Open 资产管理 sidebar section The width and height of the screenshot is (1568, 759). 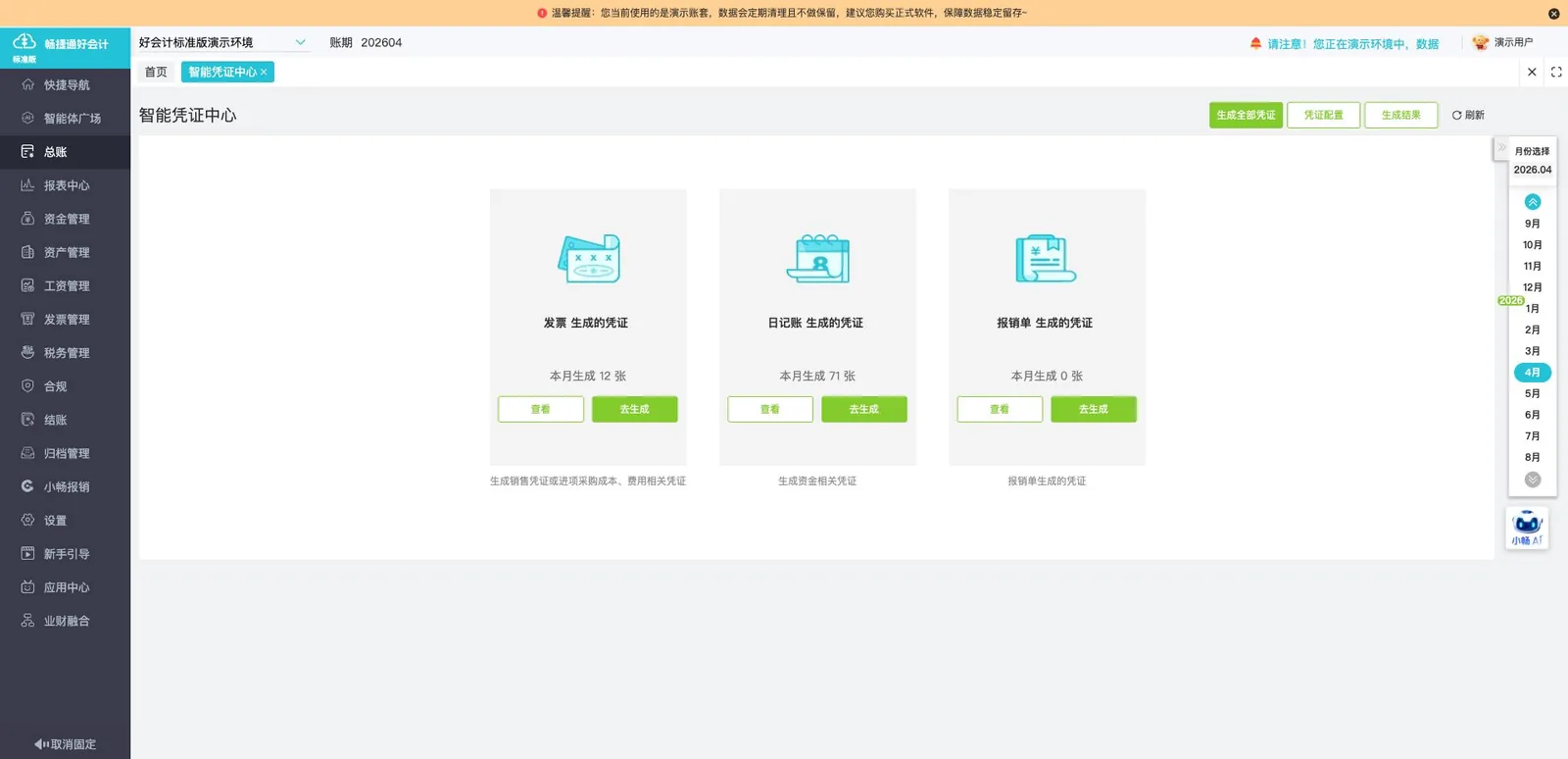65,252
